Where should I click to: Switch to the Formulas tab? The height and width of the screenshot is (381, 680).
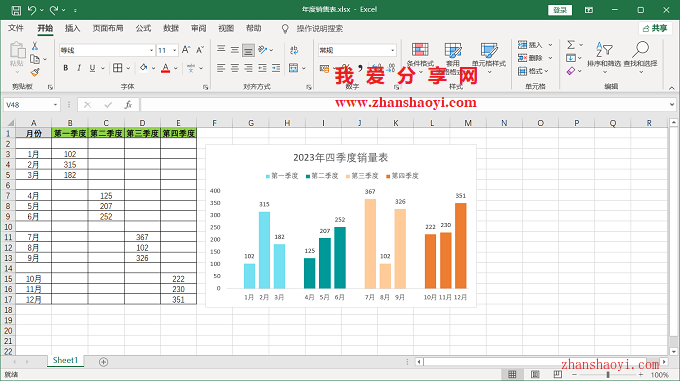tap(143, 28)
